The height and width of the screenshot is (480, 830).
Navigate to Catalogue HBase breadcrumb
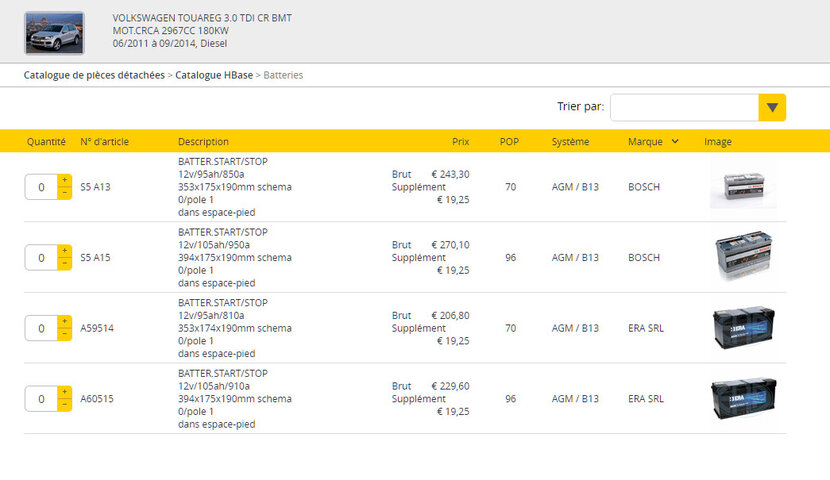[214, 75]
